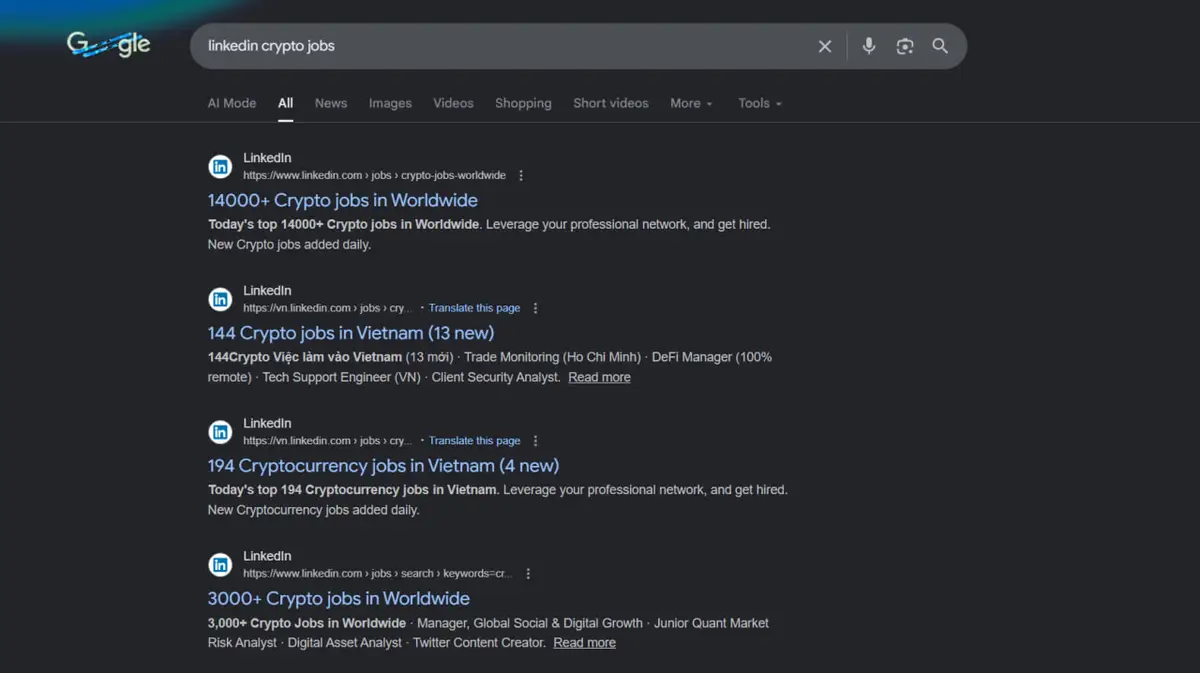The height and width of the screenshot is (673, 1200).
Task: Switch to the News tab
Action: (330, 103)
